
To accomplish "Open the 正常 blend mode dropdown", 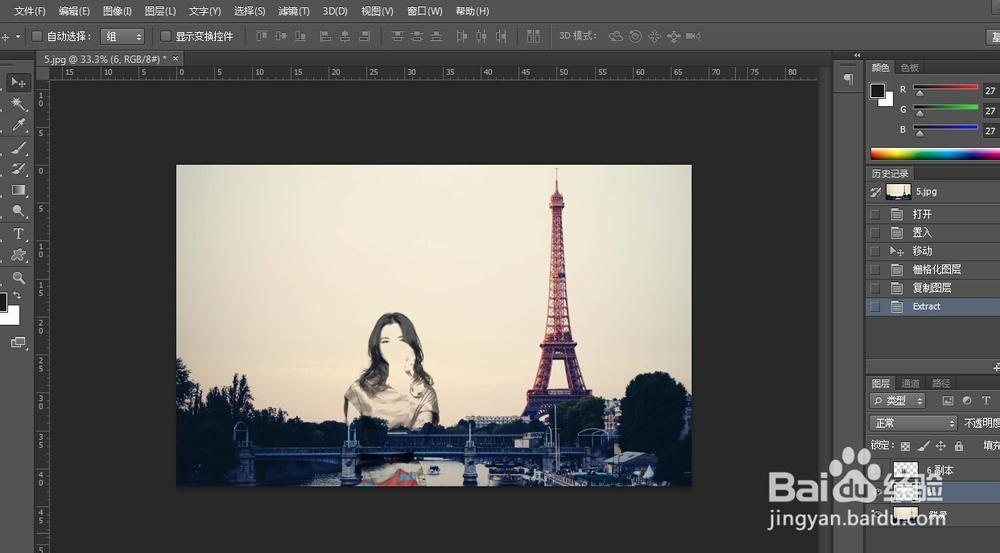I will 912,423.
